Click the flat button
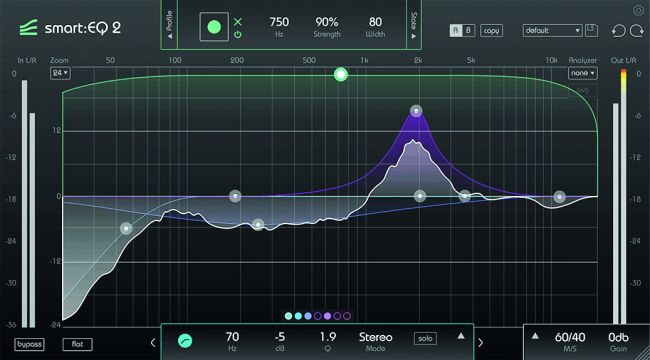 (78, 344)
